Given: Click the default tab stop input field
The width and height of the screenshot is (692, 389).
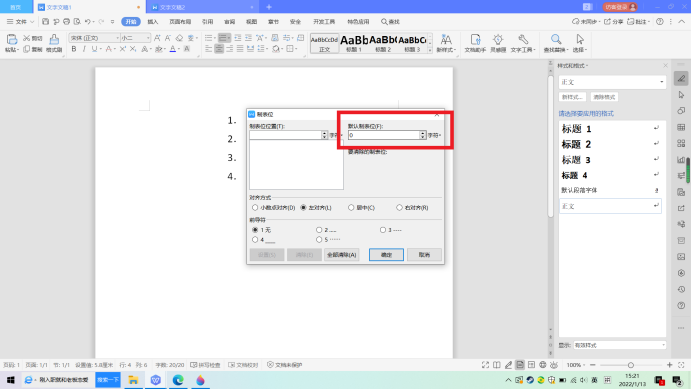Looking at the screenshot, I should [x=384, y=136].
